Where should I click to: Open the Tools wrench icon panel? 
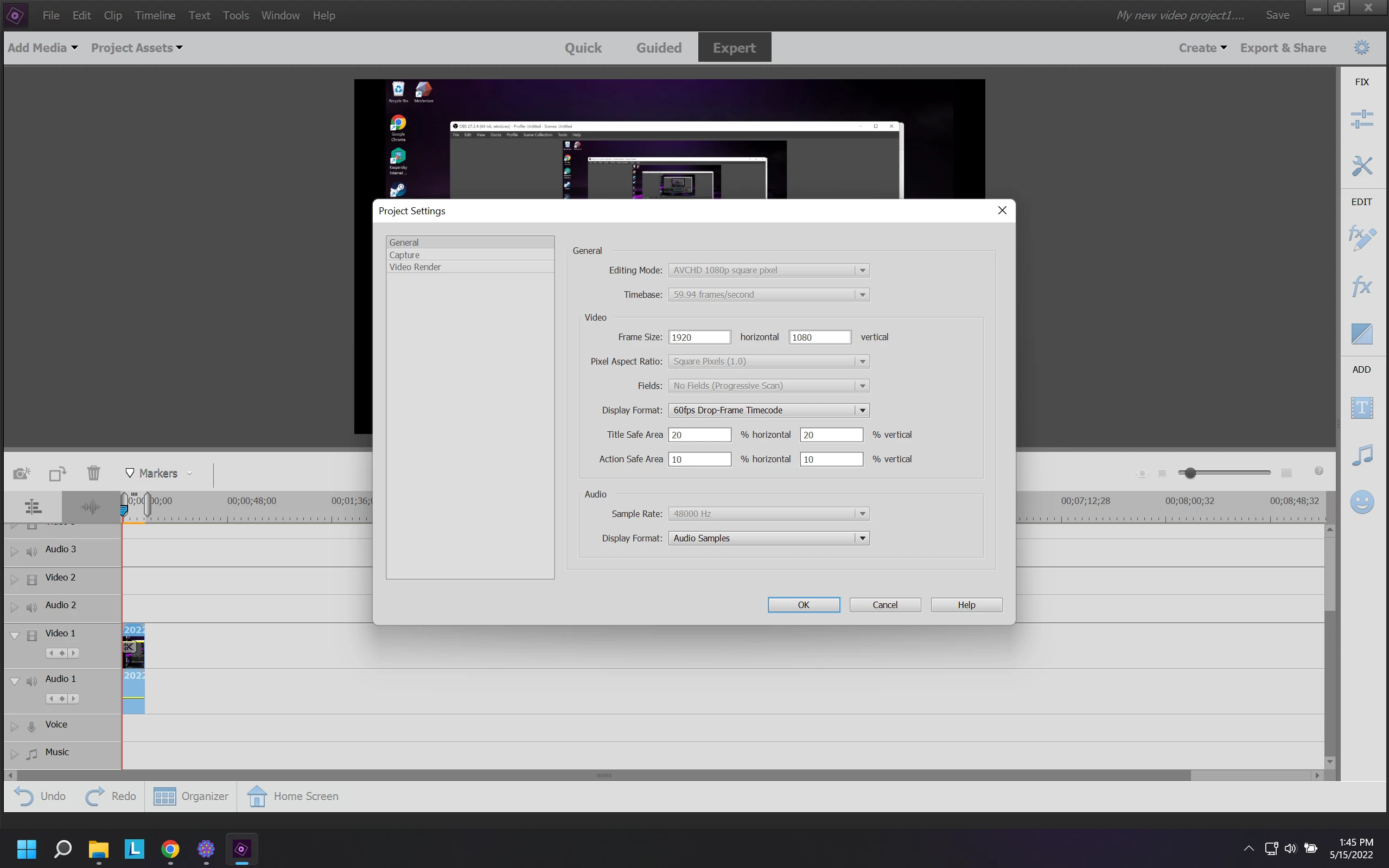coord(1361,167)
